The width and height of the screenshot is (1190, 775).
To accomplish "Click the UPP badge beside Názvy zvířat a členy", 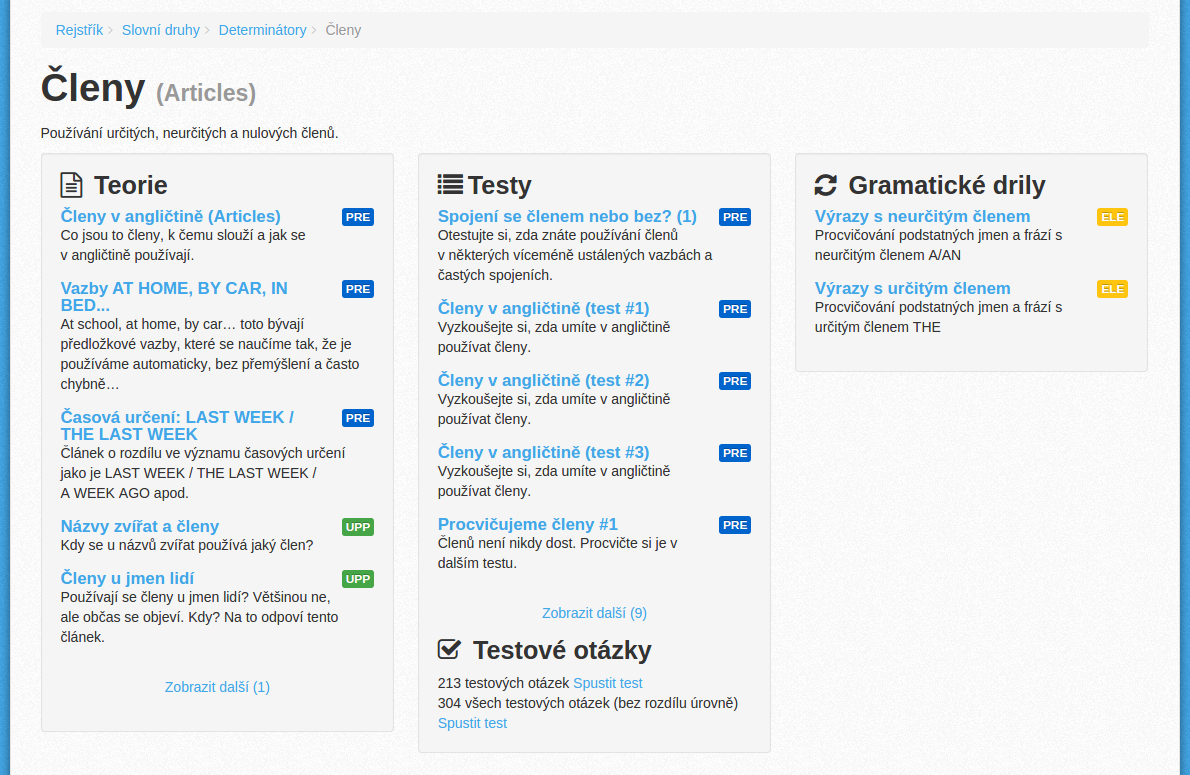I will coord(358,527).
